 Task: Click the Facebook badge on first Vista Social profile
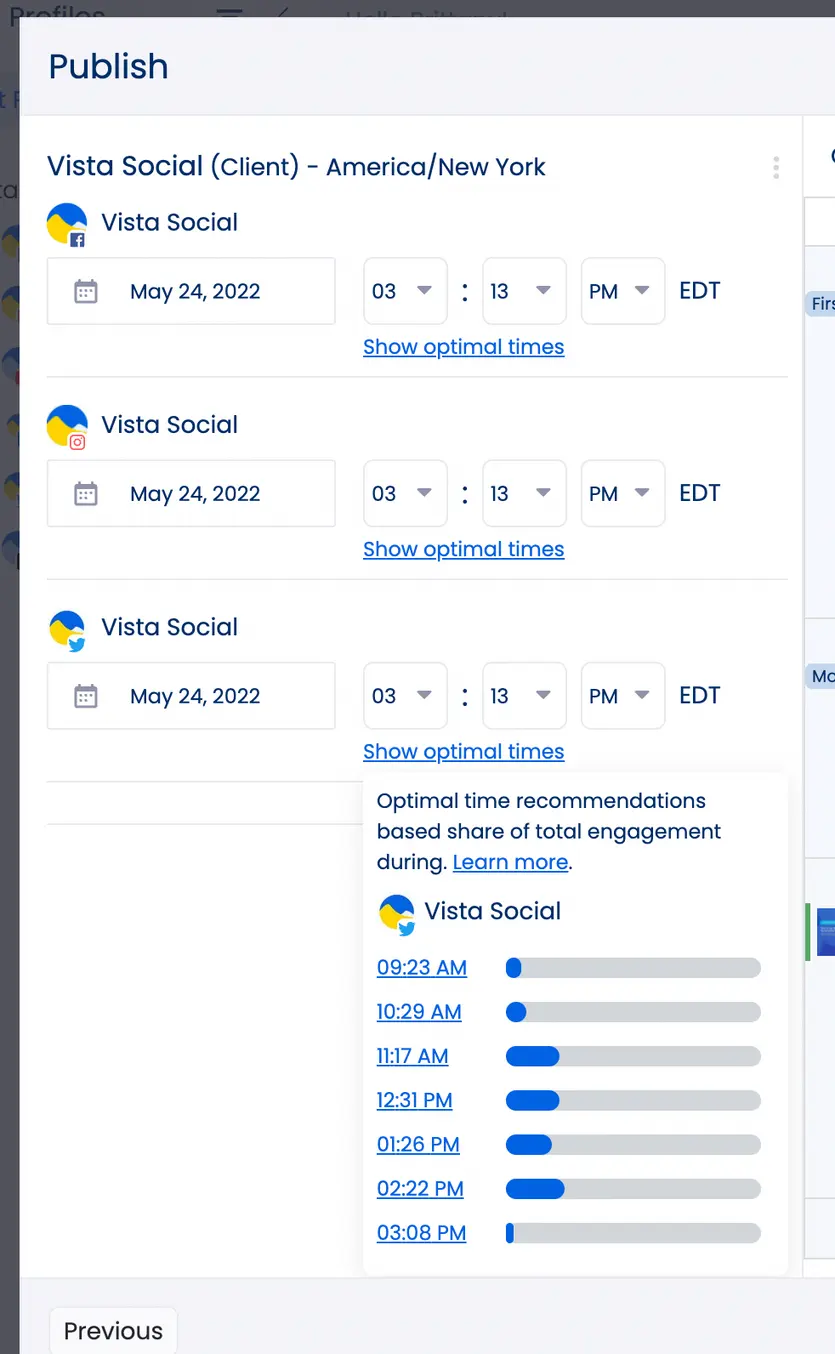click(79, 240)
